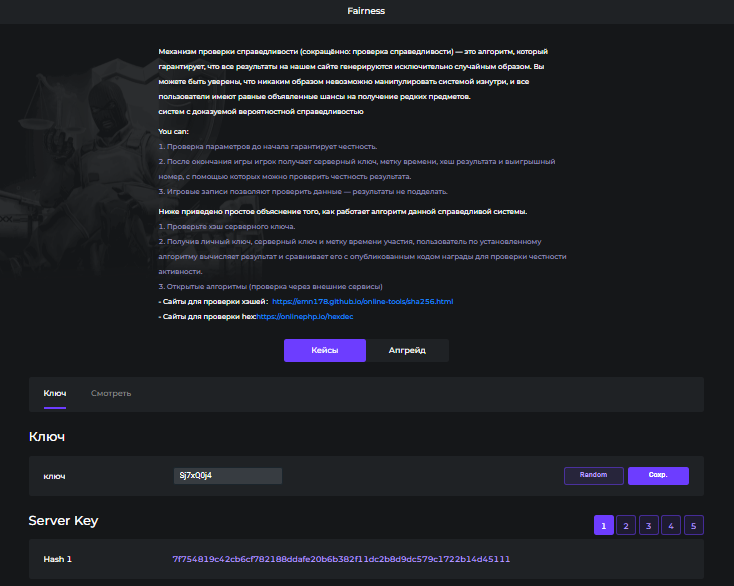Generate a random key with Random button
The image size is (734, 586).
click(x=593, y=476)
